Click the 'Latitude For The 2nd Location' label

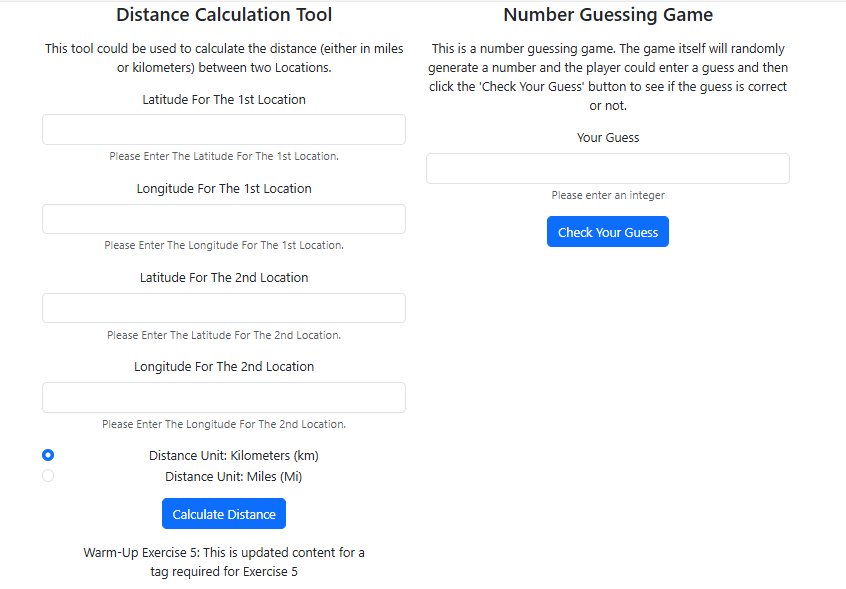(x=224, y=278)
